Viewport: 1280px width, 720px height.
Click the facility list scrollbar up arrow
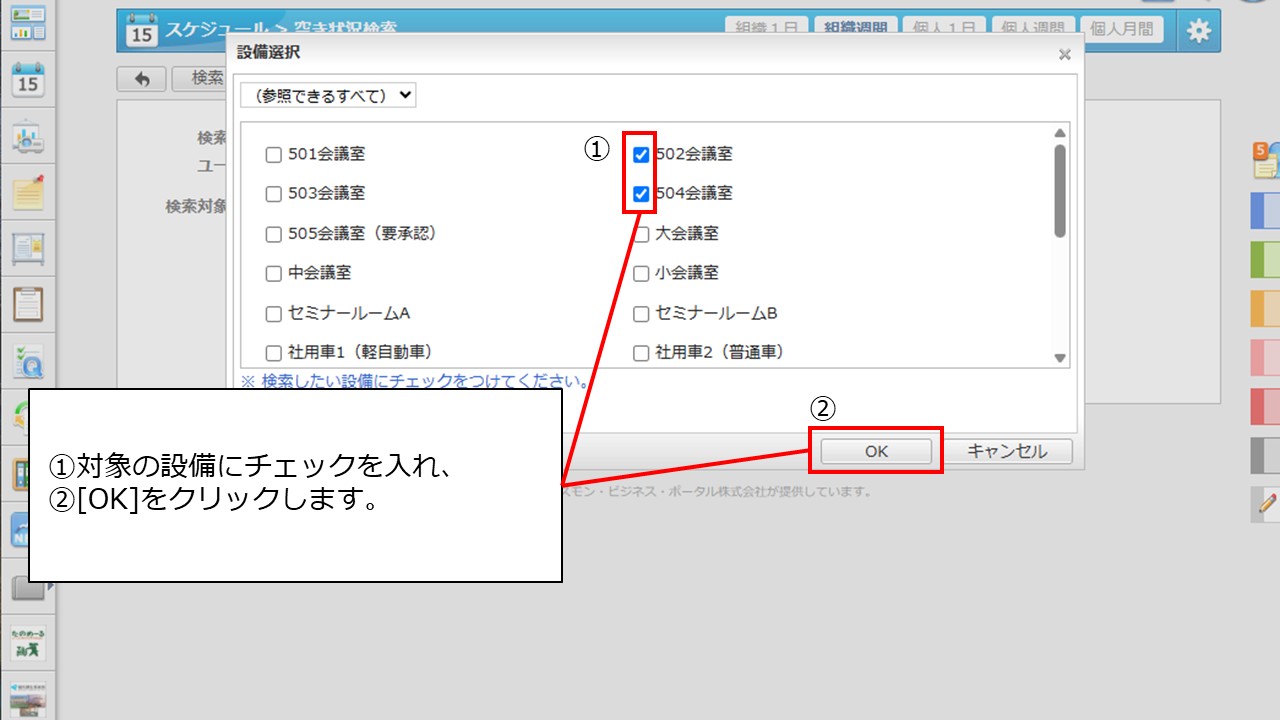[x=1060, y=133]
